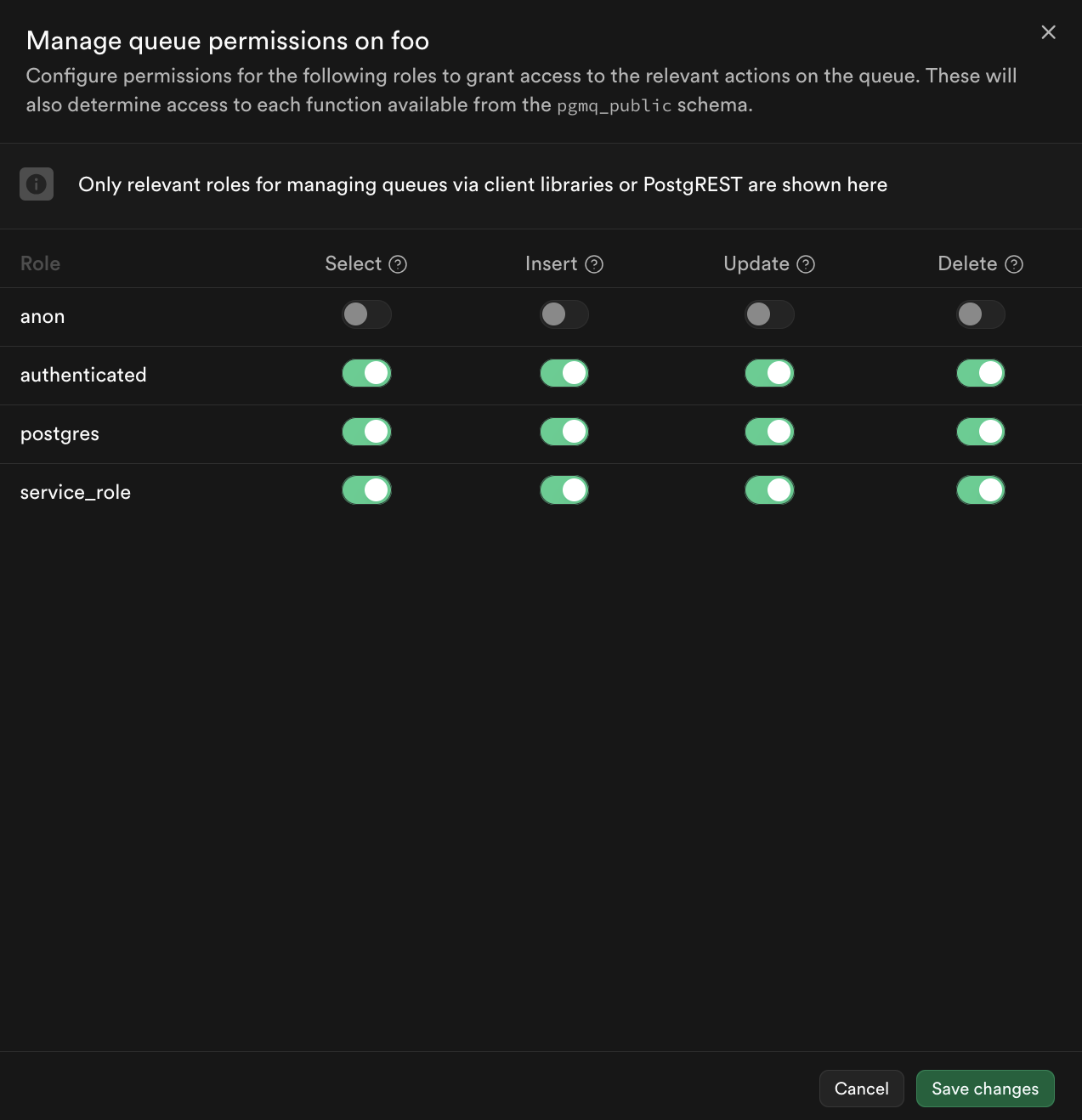
Task: Open the Delete permission help icon
Action: click(x=1014, y=264)
